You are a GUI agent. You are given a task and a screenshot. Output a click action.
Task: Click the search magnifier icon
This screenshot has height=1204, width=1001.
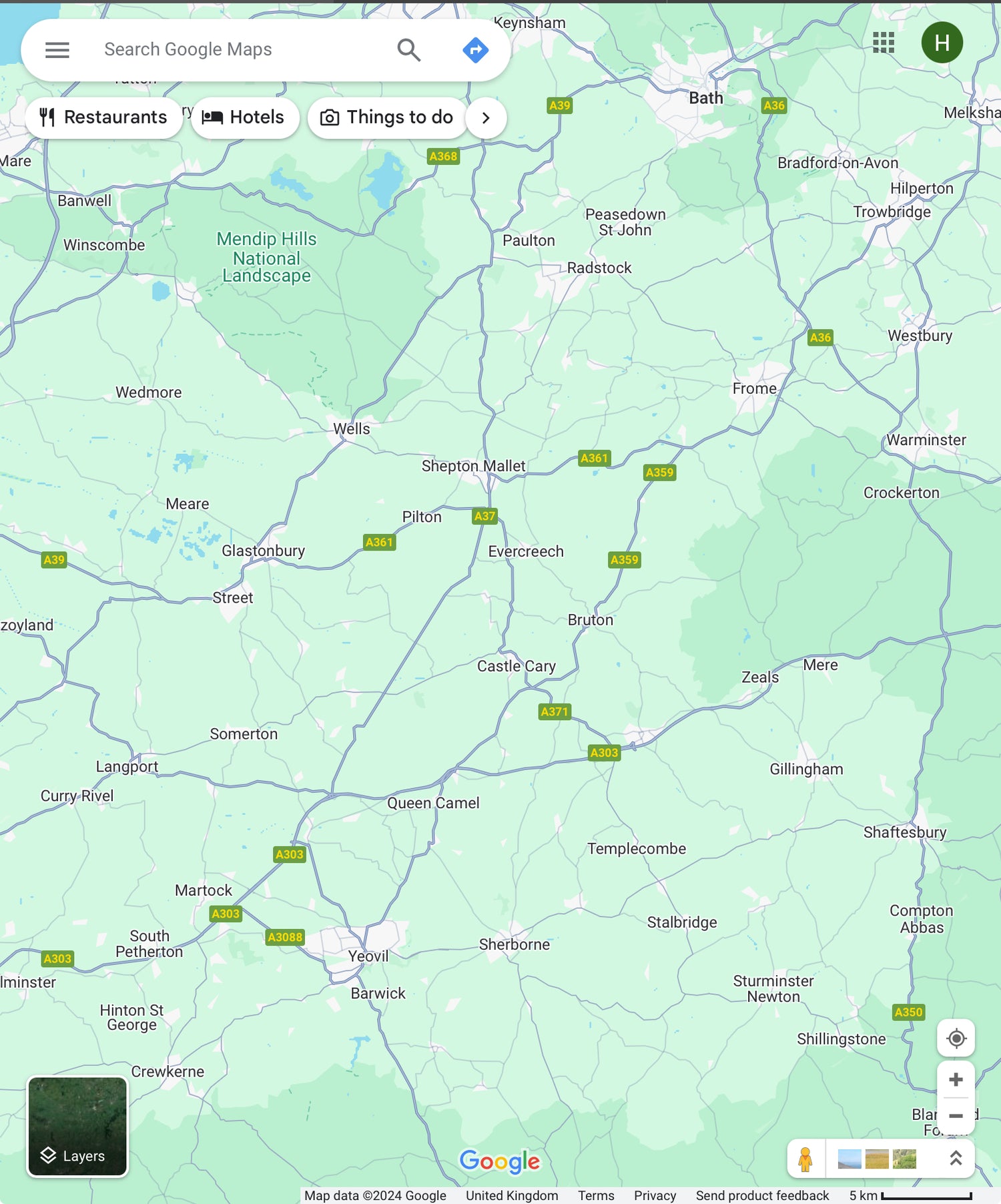click(408, 50)
